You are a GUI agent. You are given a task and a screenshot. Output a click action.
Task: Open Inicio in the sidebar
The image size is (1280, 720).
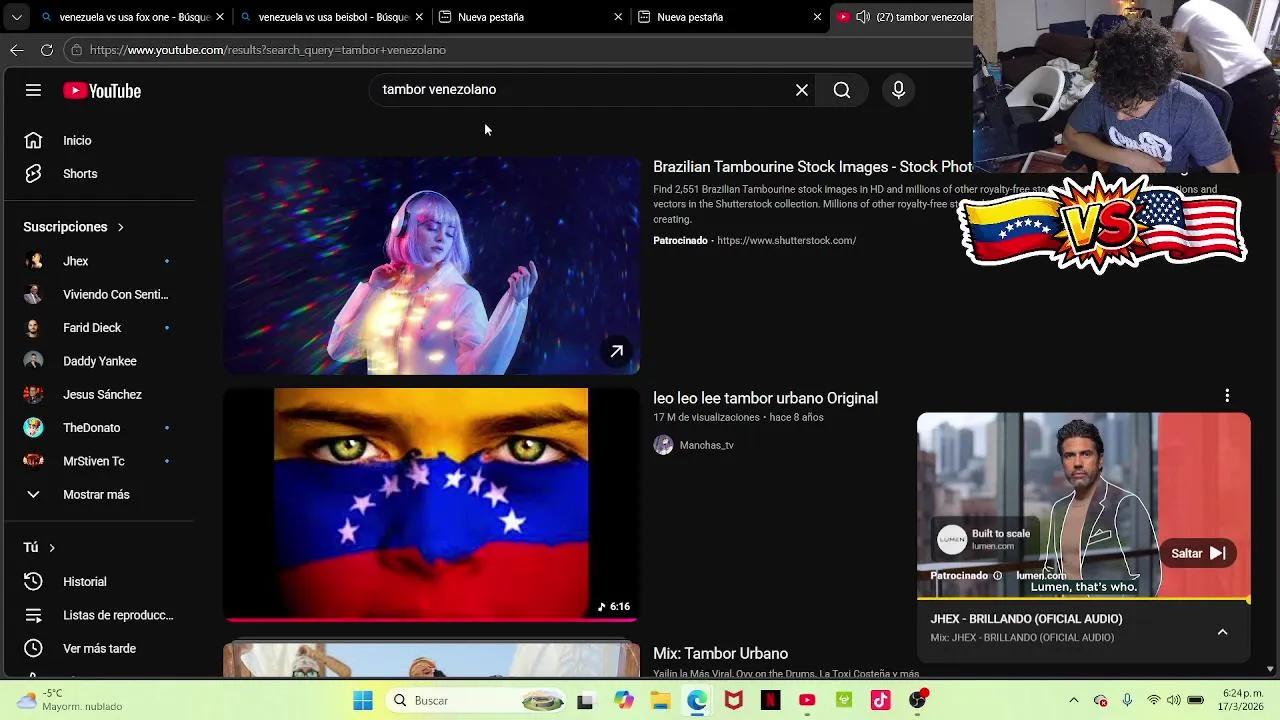[98, 141]
